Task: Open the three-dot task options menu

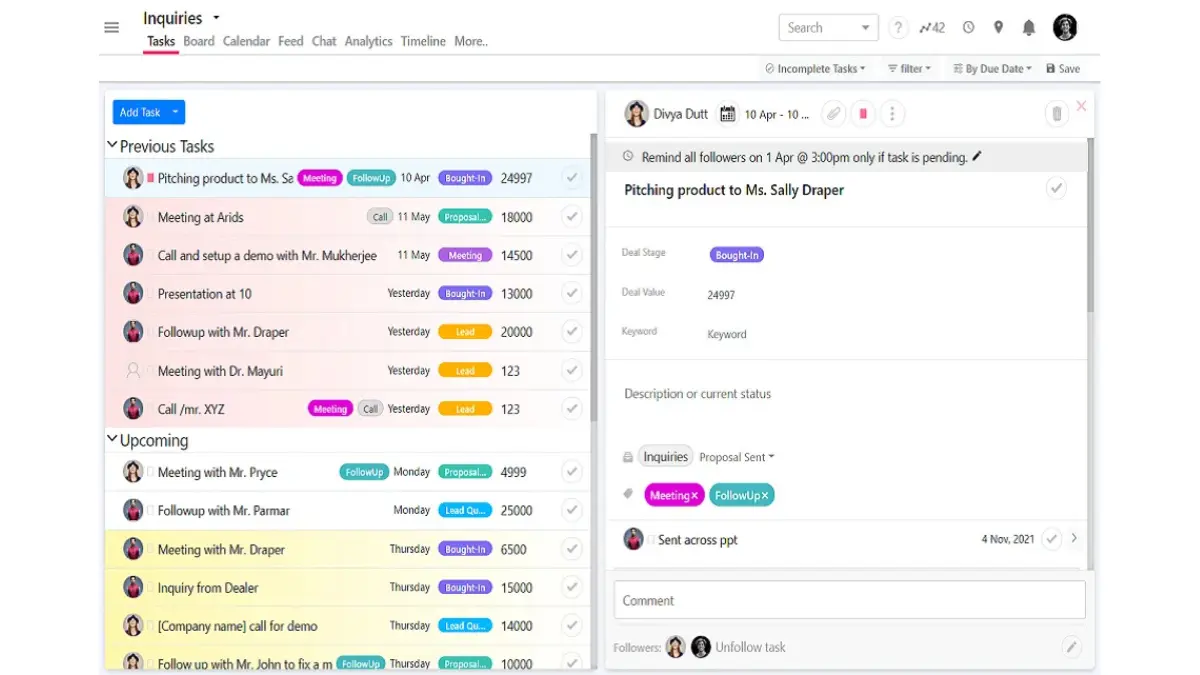Action: click(892, 114)
